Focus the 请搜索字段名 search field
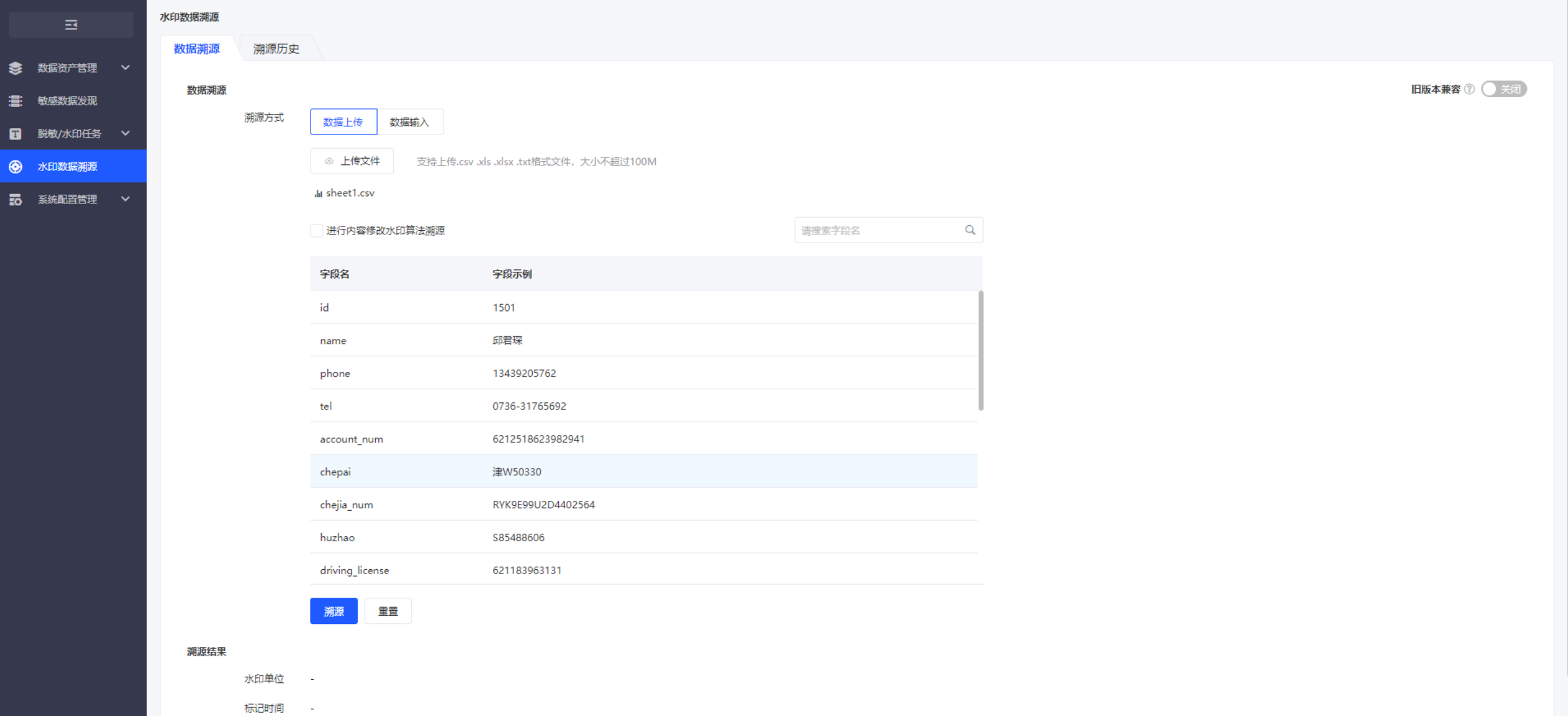This screenshot has height=716, width=1568. pos(889,230)
